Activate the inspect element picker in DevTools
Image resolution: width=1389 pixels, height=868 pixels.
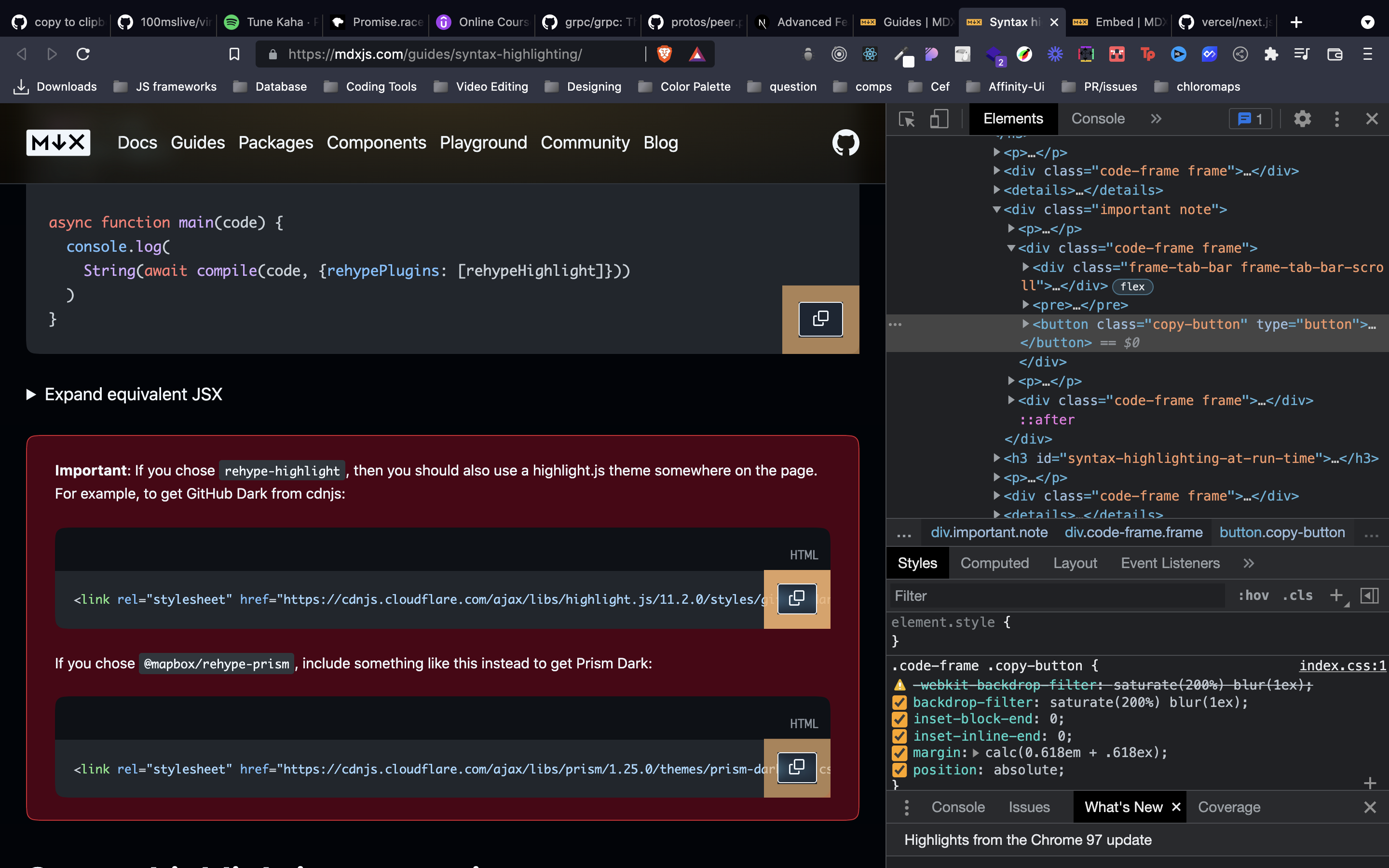point(906,118)
